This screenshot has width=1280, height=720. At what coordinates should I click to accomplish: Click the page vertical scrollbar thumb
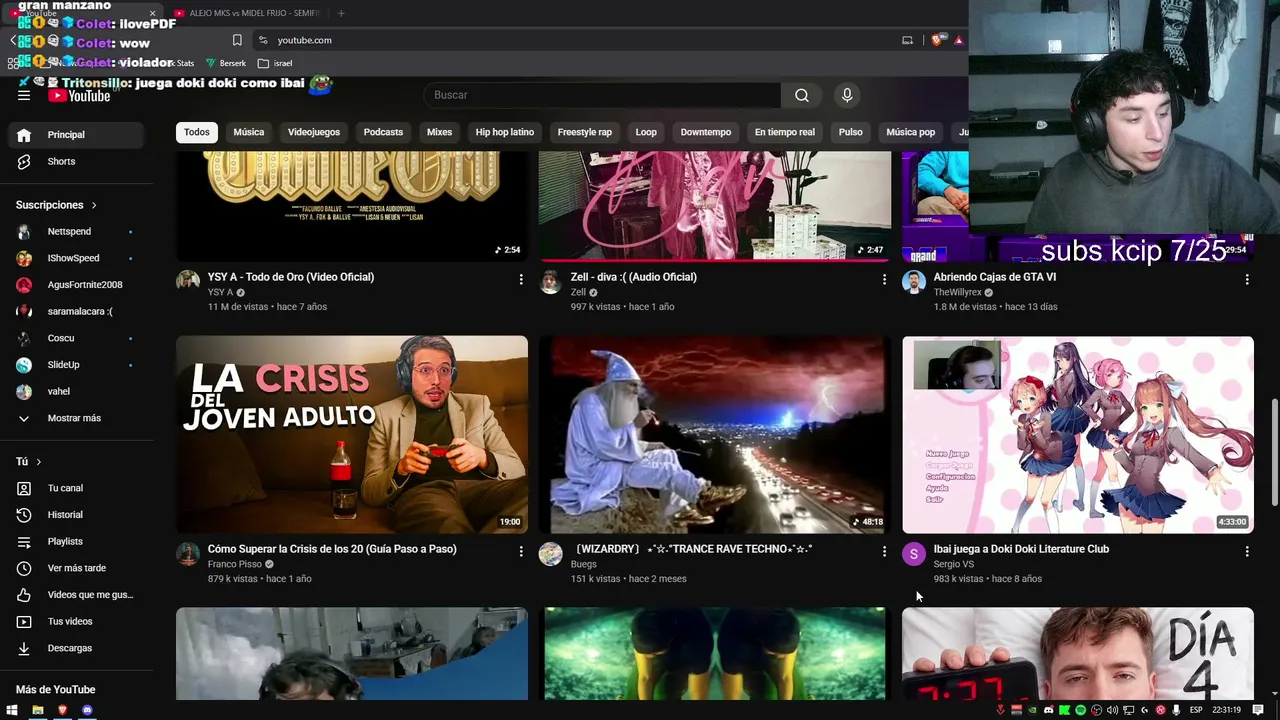point(1274,452)
